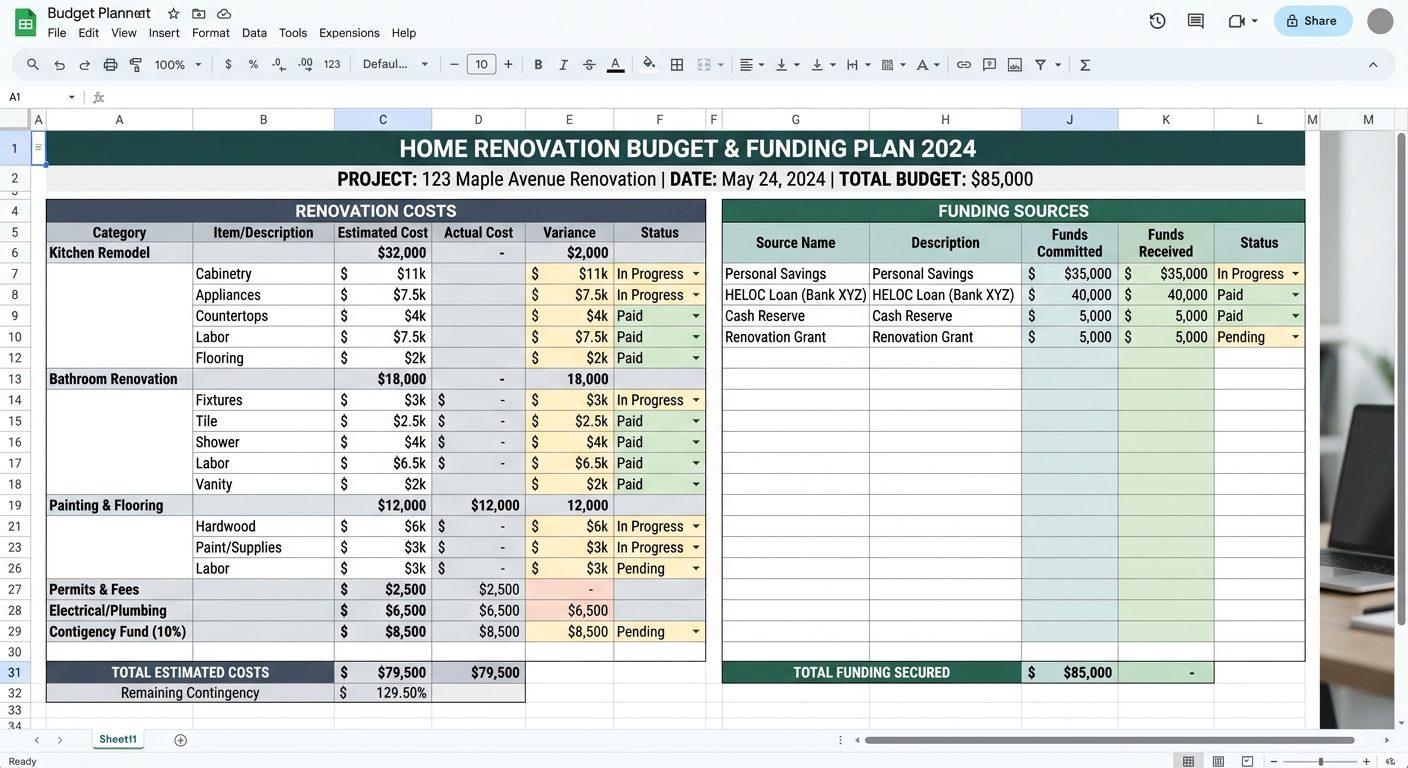Click the font size input field

click(481, 64)
